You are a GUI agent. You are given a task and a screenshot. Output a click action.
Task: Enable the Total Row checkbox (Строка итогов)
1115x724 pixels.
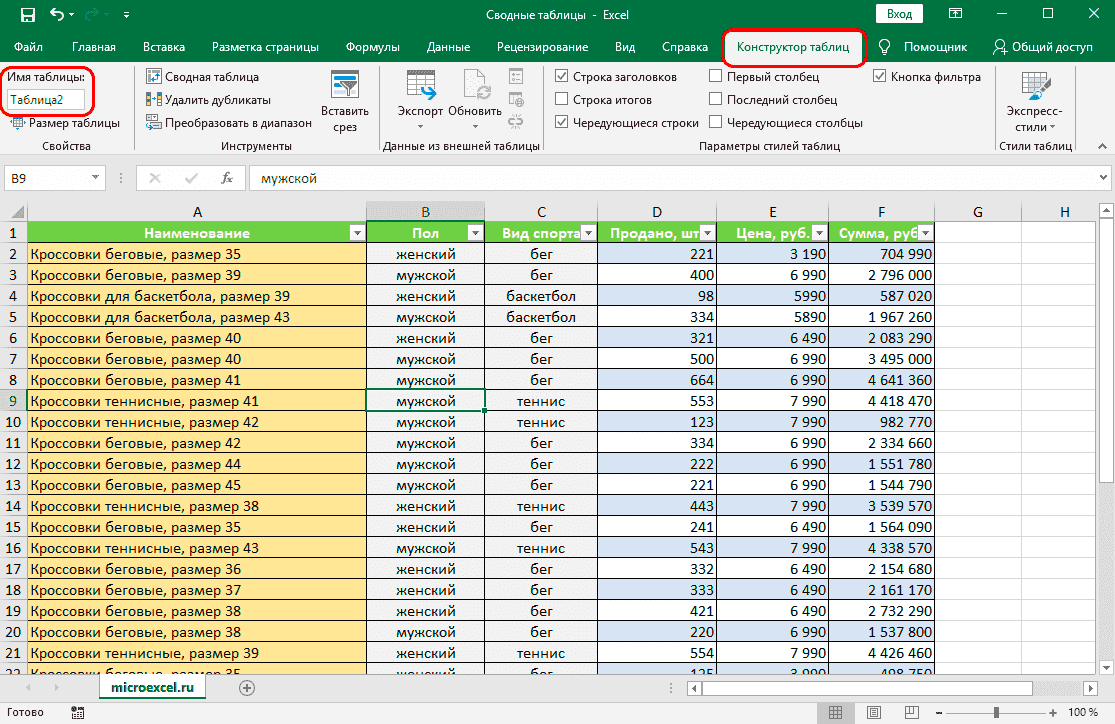point(562,100)
